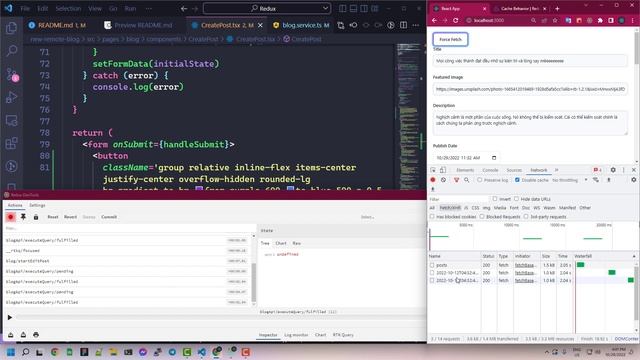This screenshot has height=360, width=640.
Task: Toggle VS Code primary sidebar layout icon
Action: pos(342,8)
